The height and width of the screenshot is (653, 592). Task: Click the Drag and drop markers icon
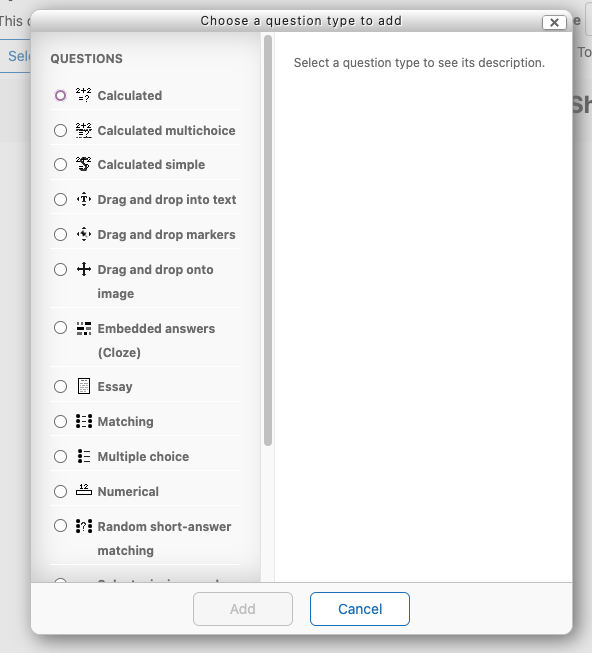[x=84, y=234]
